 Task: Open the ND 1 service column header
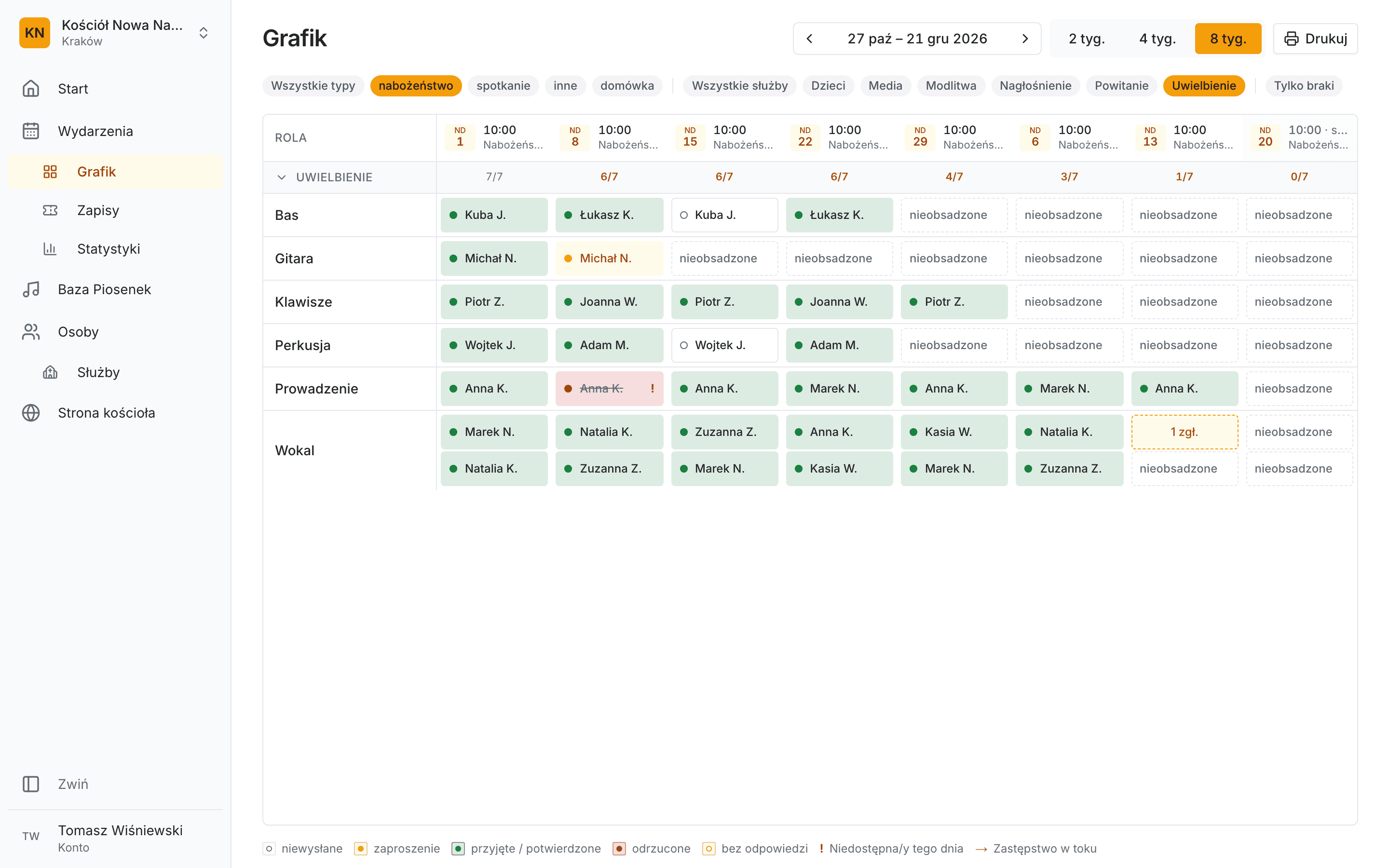[x=494, y=137]
